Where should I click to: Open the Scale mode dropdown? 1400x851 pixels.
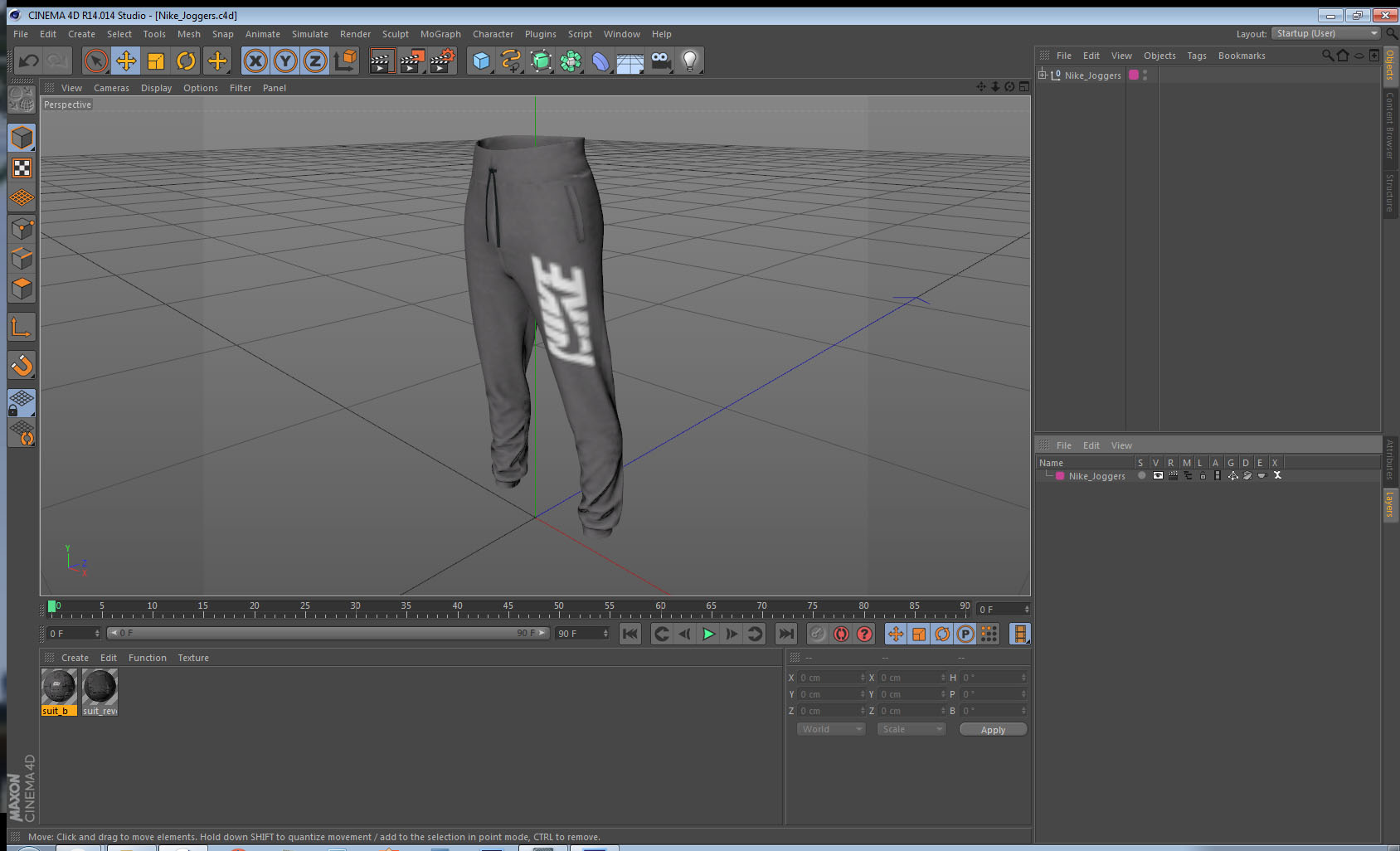tap(911, 729)
